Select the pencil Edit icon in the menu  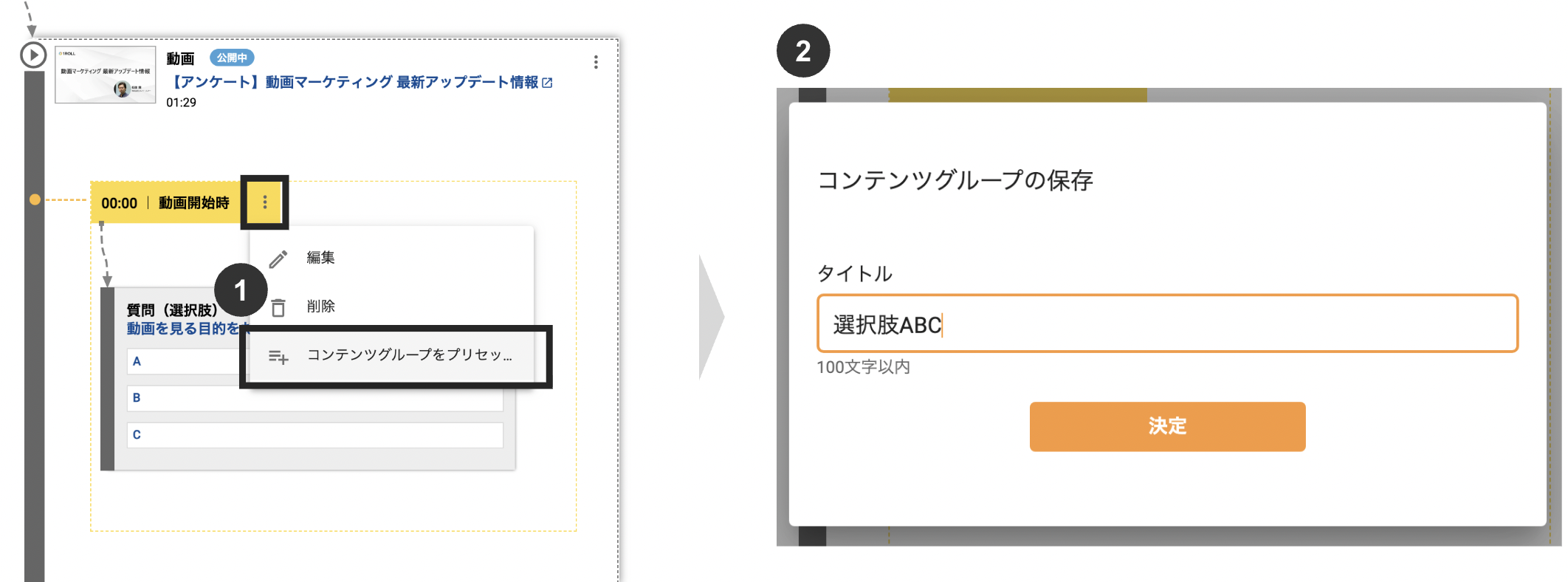click(x=278, y=258)
